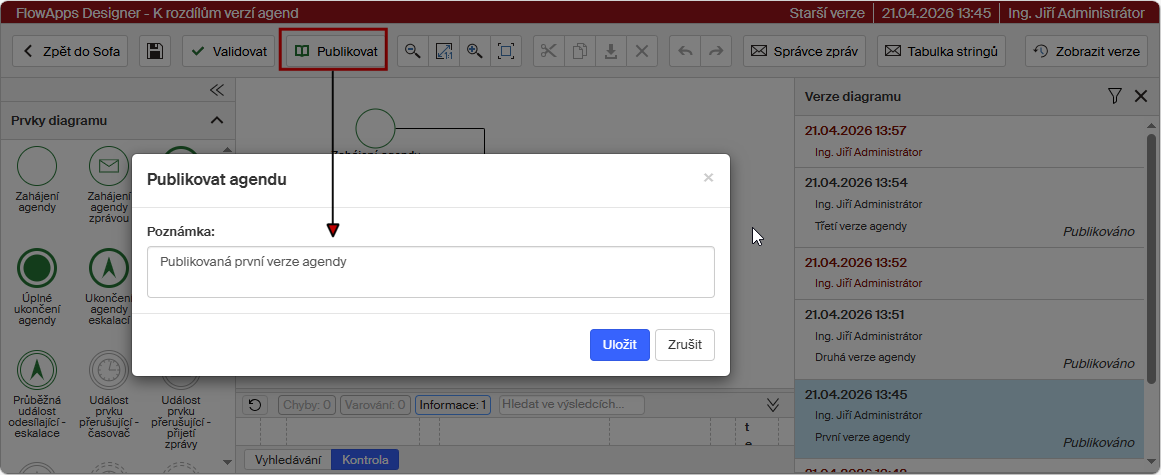The width and height of the screenshot is (1161, 475).
Task: Select version 21.04.2026 13:52
Action: pyautogui.click(x=970, y=273)
